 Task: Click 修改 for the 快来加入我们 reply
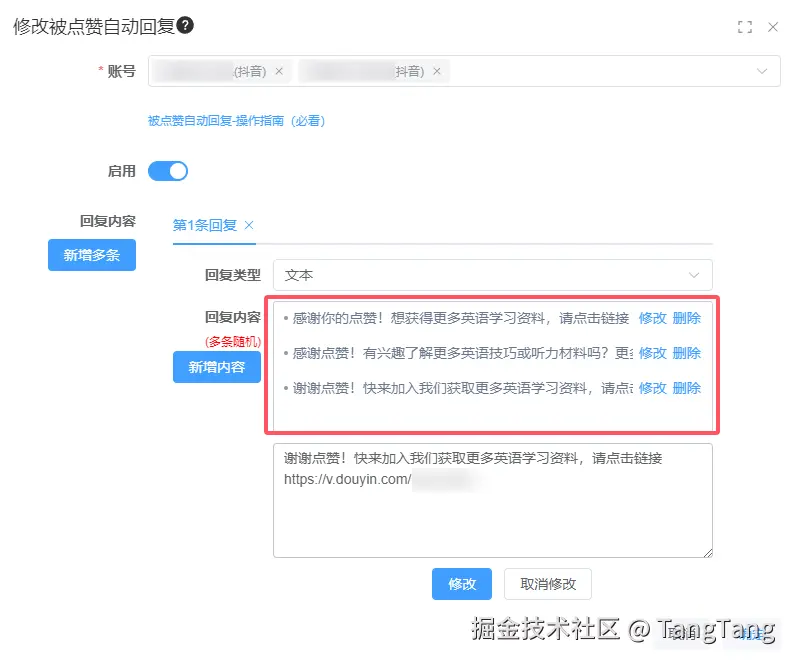click(652, 388)
